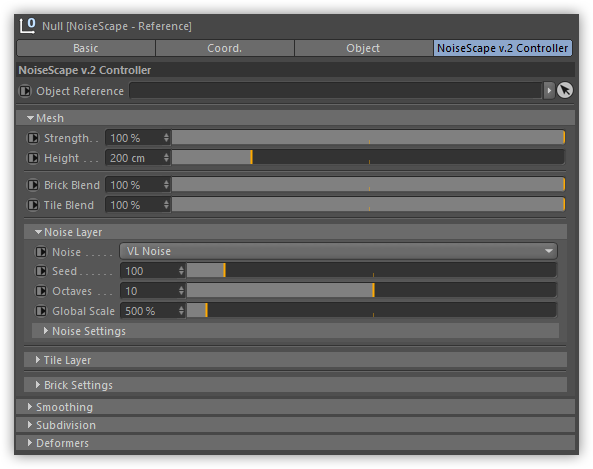
Task: Click the Null object icon in header
Action: click(28, 26)
